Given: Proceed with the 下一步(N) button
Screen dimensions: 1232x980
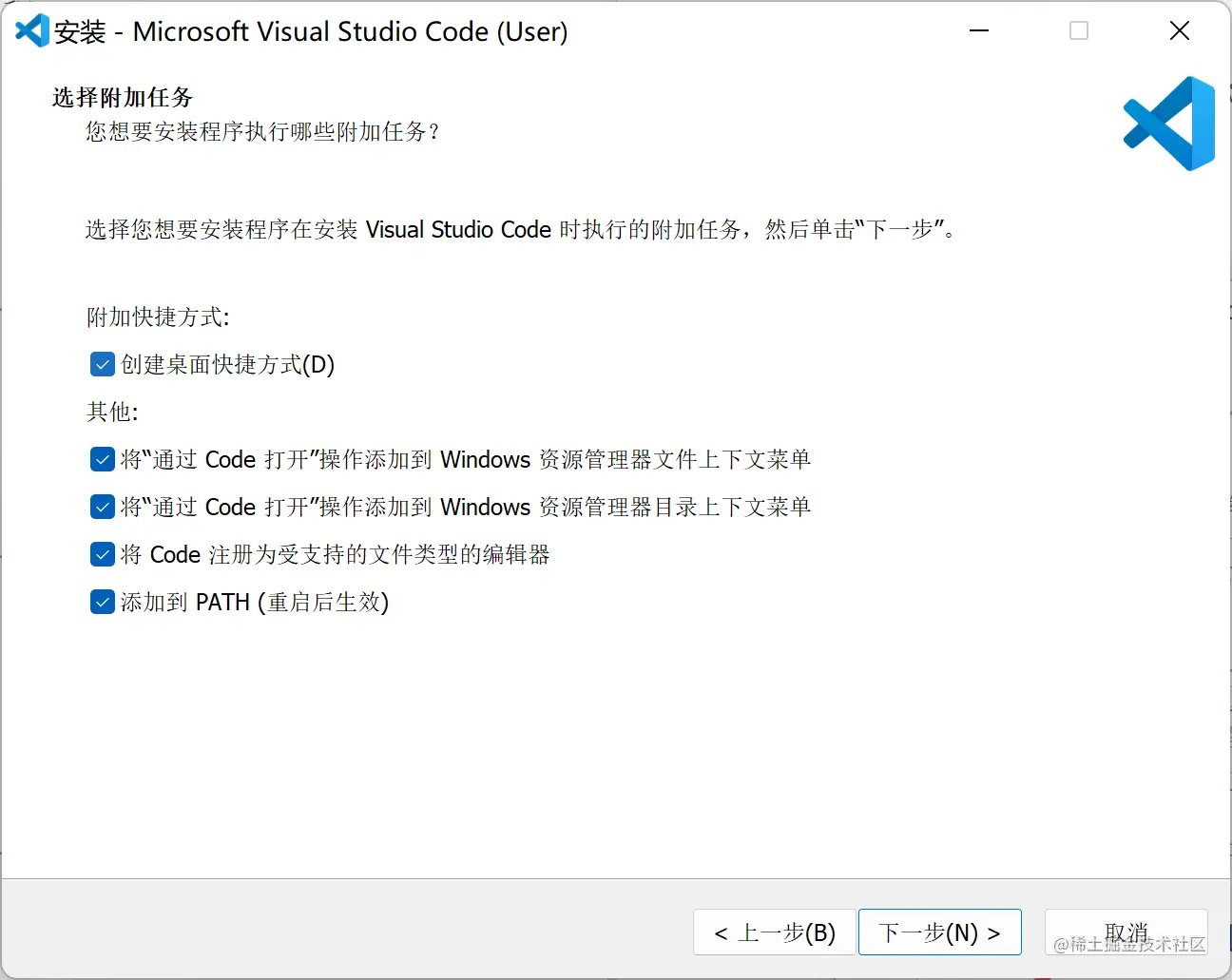Looking at the screenshot, I should (939, 932).
